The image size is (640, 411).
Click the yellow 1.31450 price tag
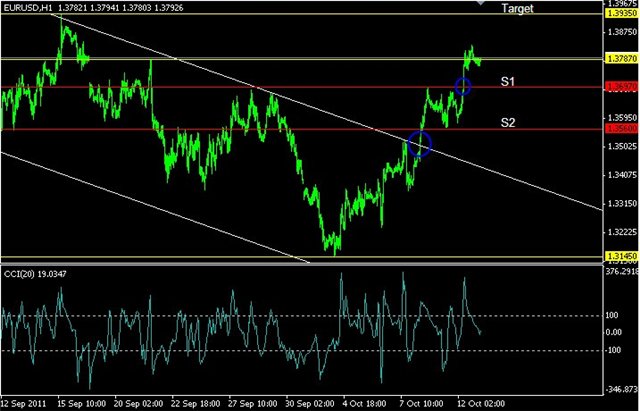coord(621,256)
